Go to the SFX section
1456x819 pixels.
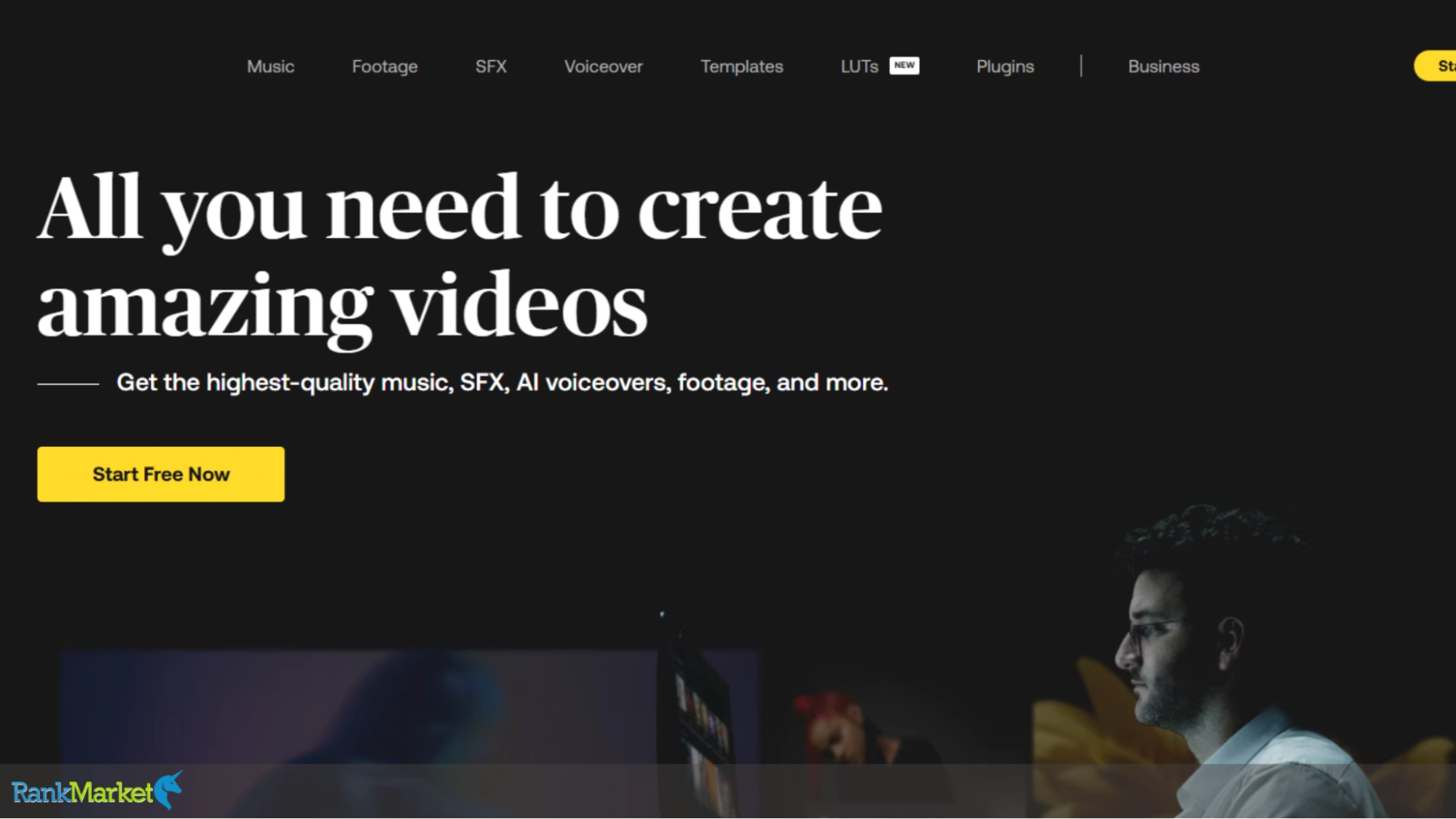[x=491, y=66]
